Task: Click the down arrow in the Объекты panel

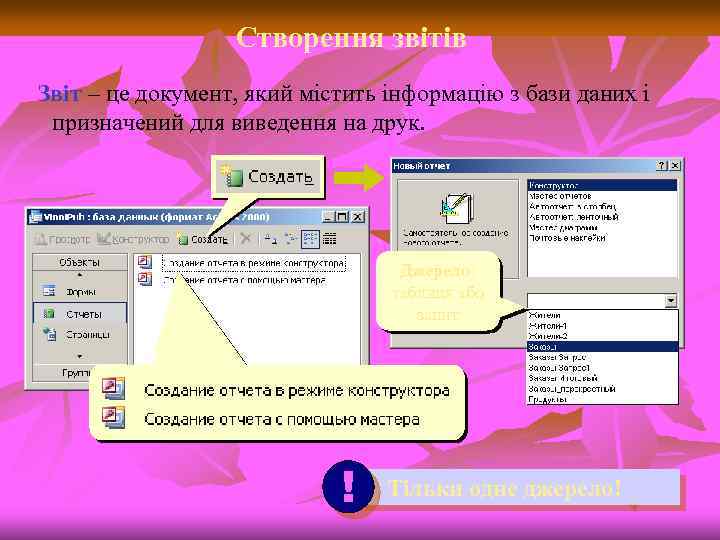Action: 80,356
